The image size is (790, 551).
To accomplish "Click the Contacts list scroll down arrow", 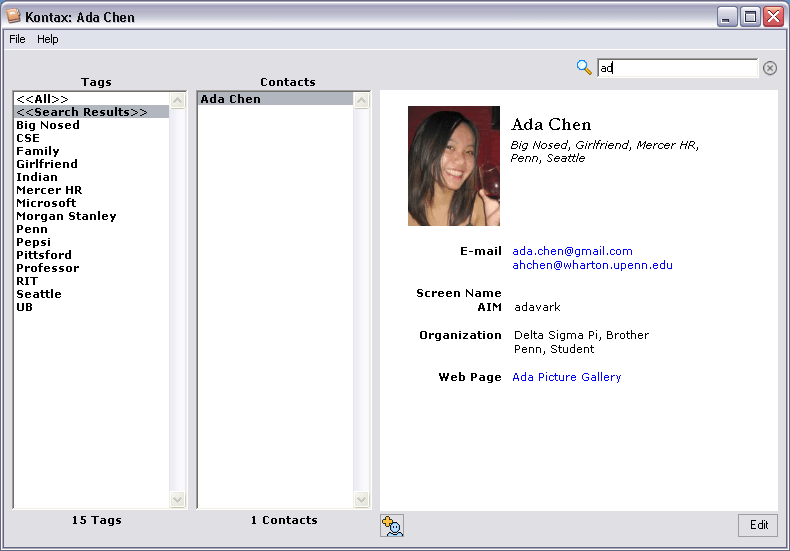I will point(361,499).
